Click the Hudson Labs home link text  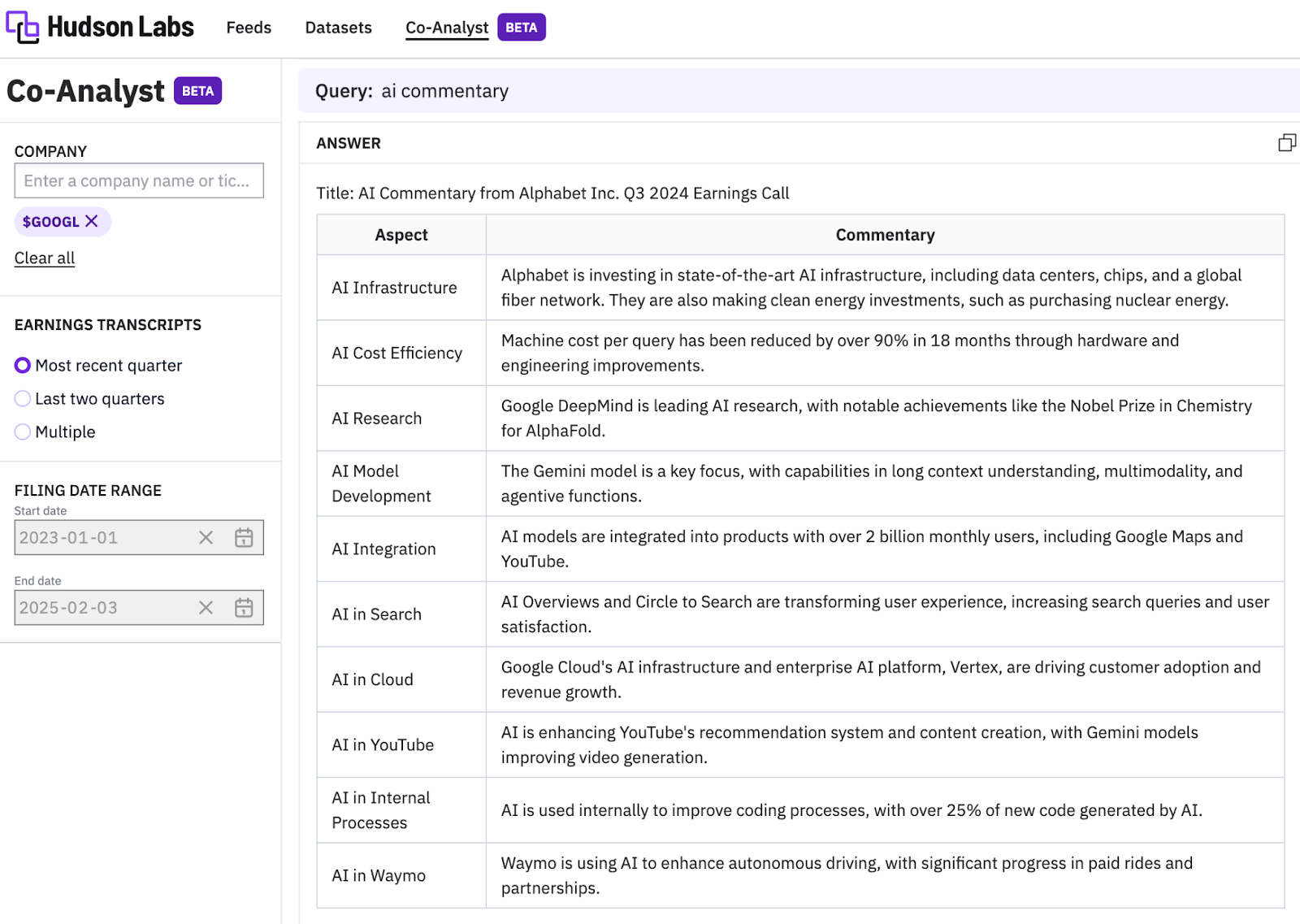(x=120, y=27)
